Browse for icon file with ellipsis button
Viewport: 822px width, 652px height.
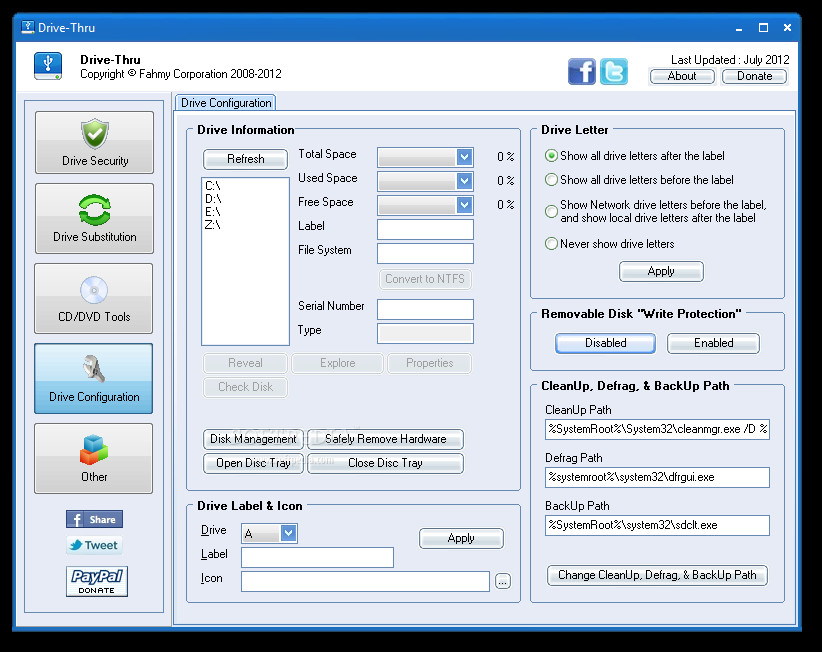click(x=503, y=581)
